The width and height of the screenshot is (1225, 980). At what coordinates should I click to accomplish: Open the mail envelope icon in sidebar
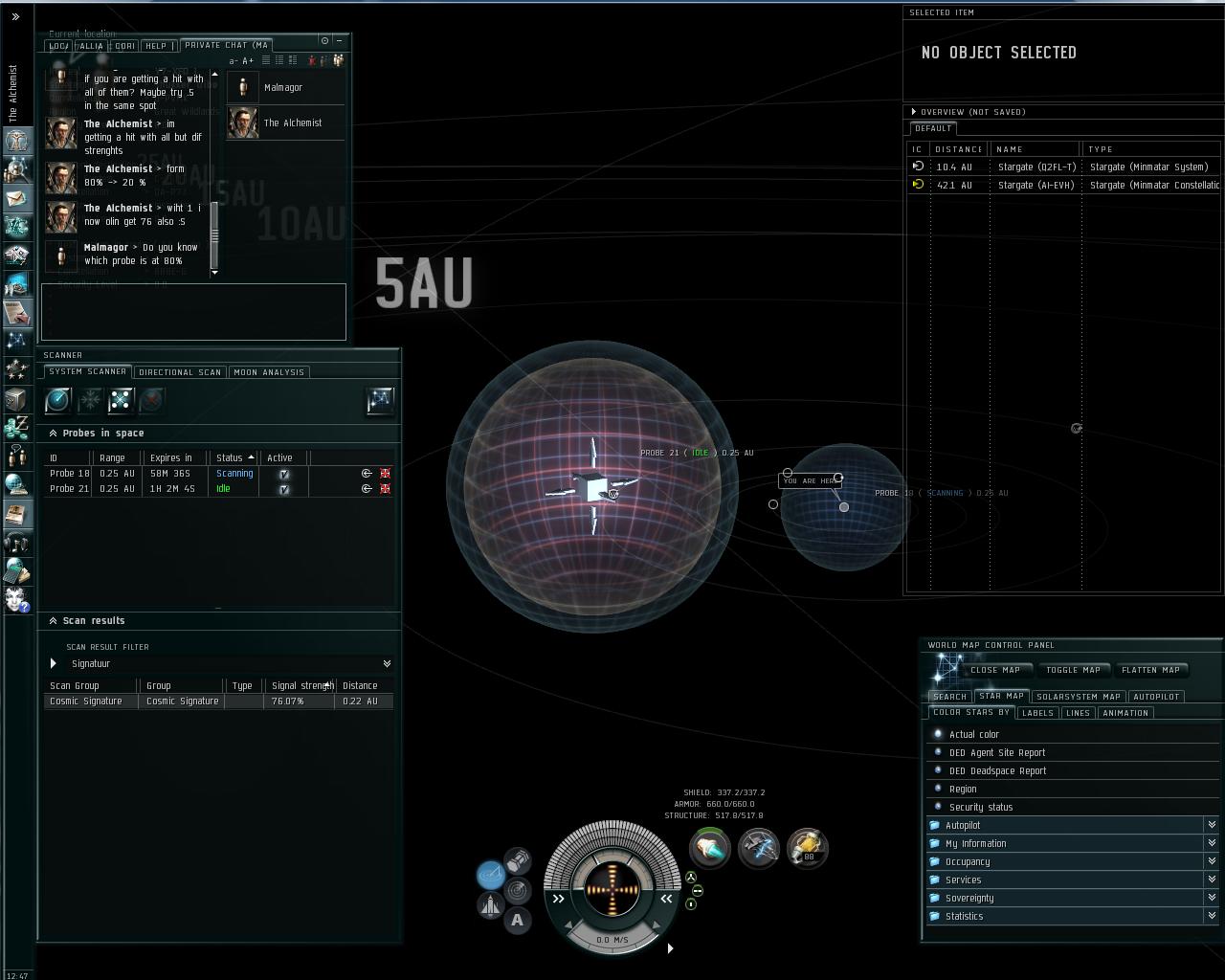click(16, 197)
